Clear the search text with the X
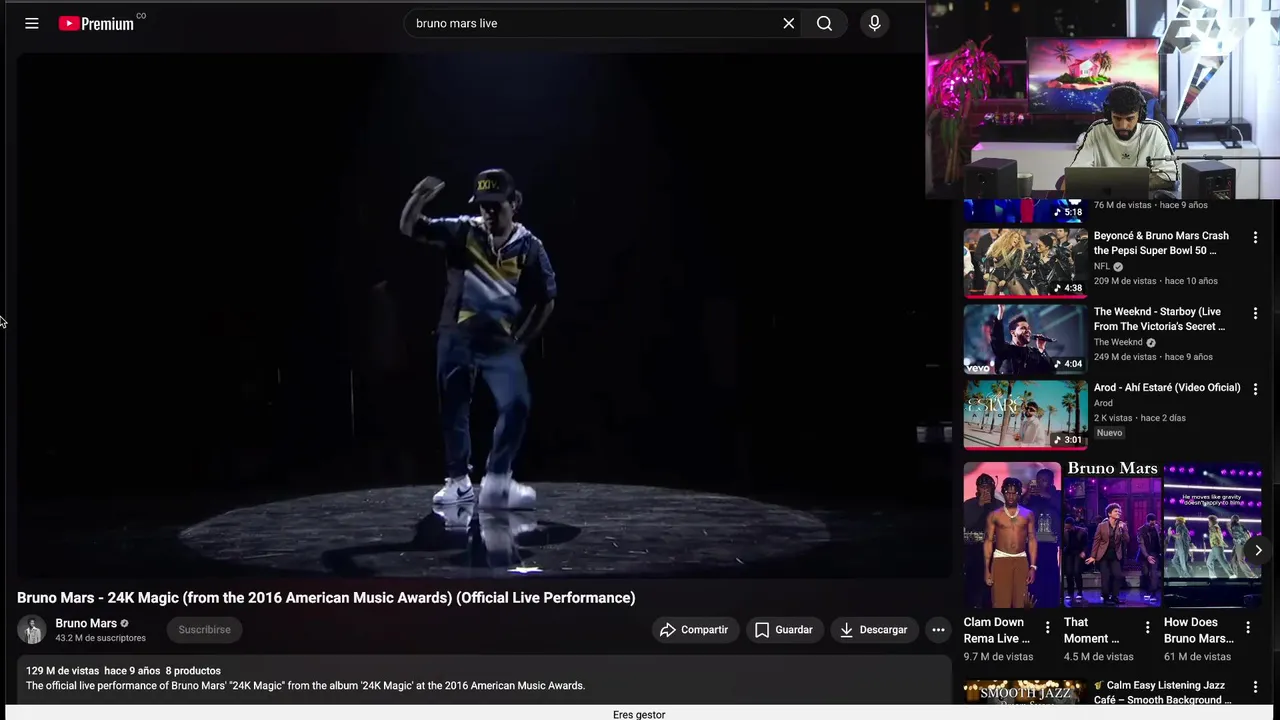 (788, 23)
